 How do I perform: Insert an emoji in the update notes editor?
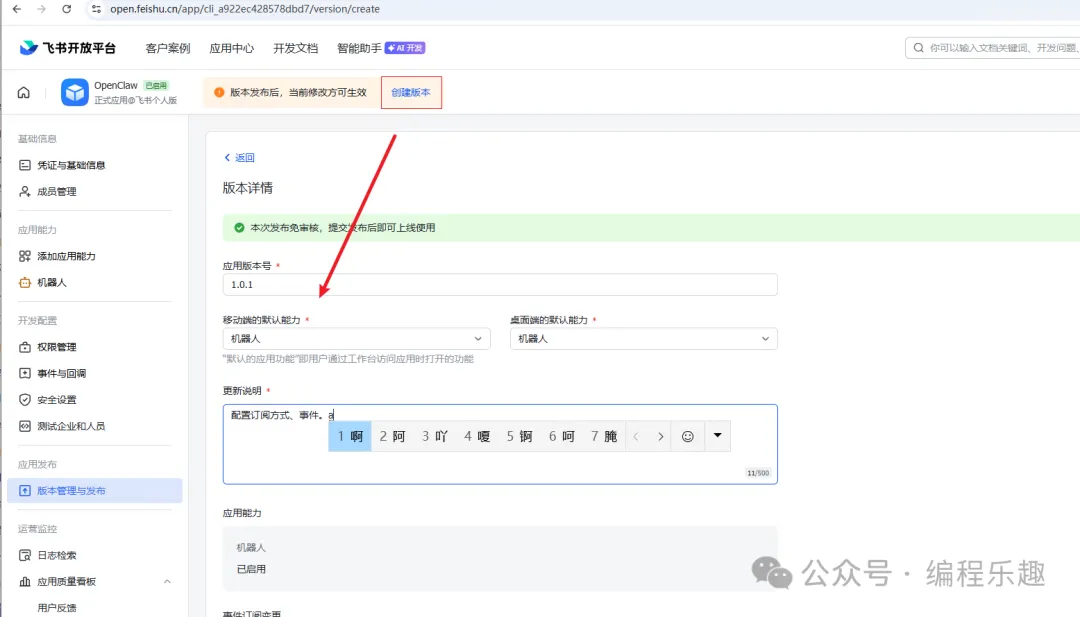[689, 435]
